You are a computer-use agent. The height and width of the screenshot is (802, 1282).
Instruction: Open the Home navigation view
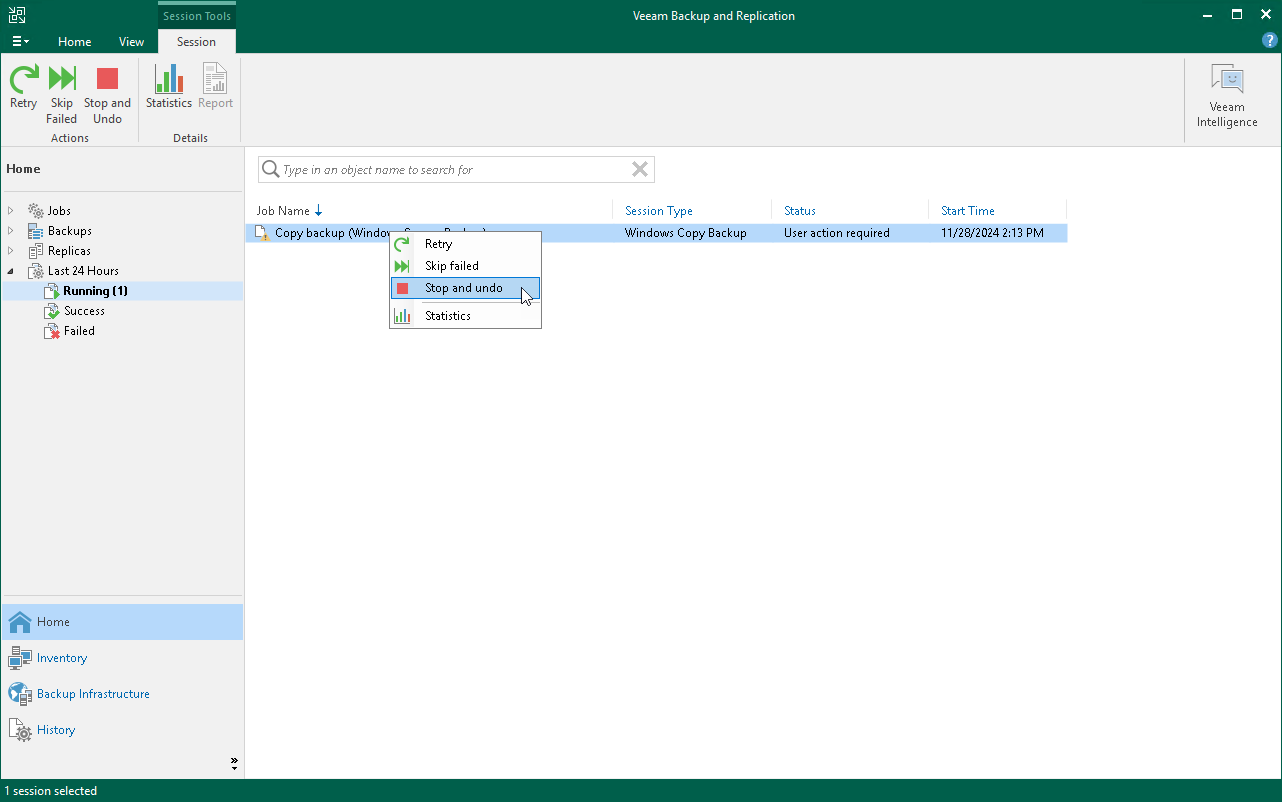pyautogui.click(x=122, y=622)
